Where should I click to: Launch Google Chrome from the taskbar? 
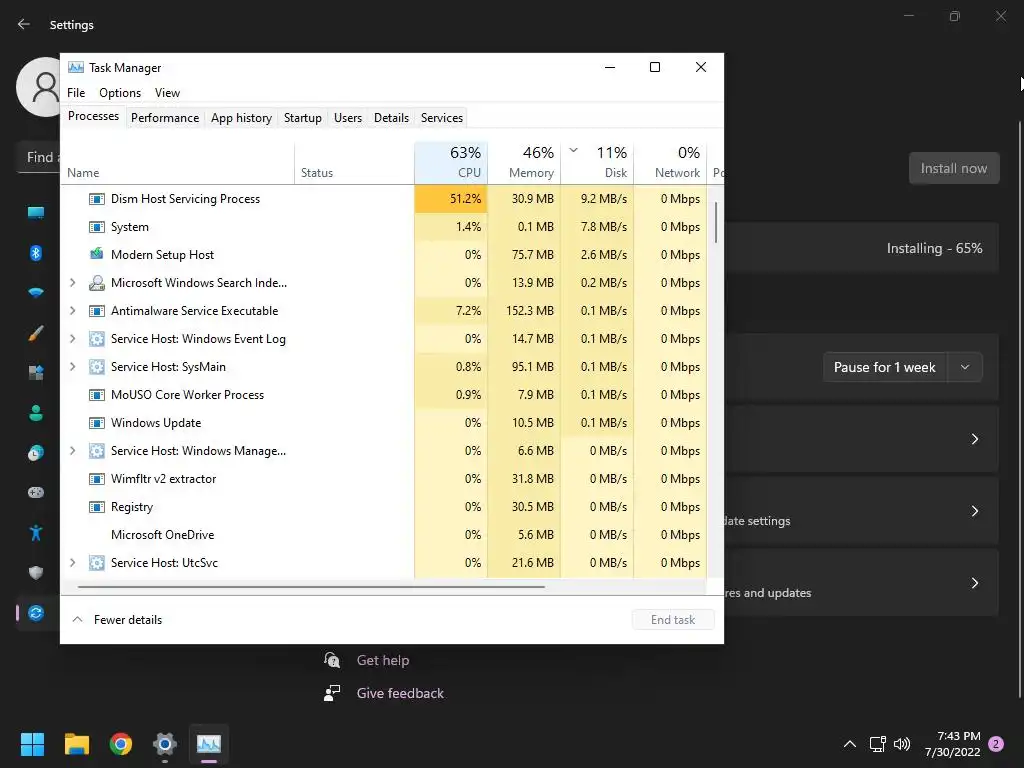click(x=121, y=744)
